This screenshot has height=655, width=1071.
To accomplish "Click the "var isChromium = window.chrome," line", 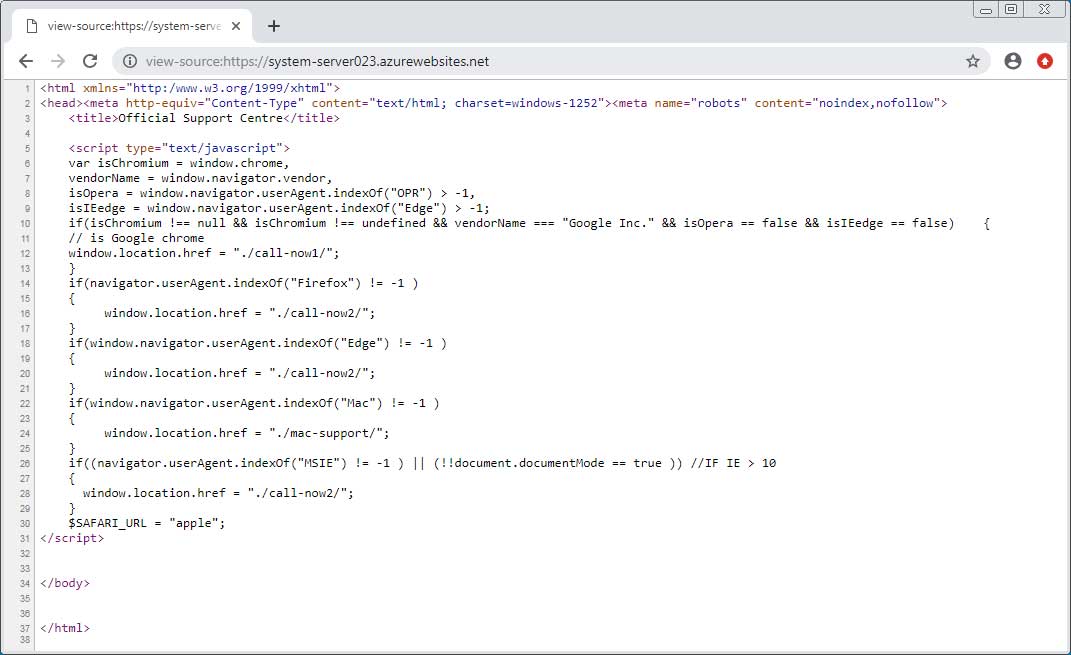I will [x=179, y=163].
